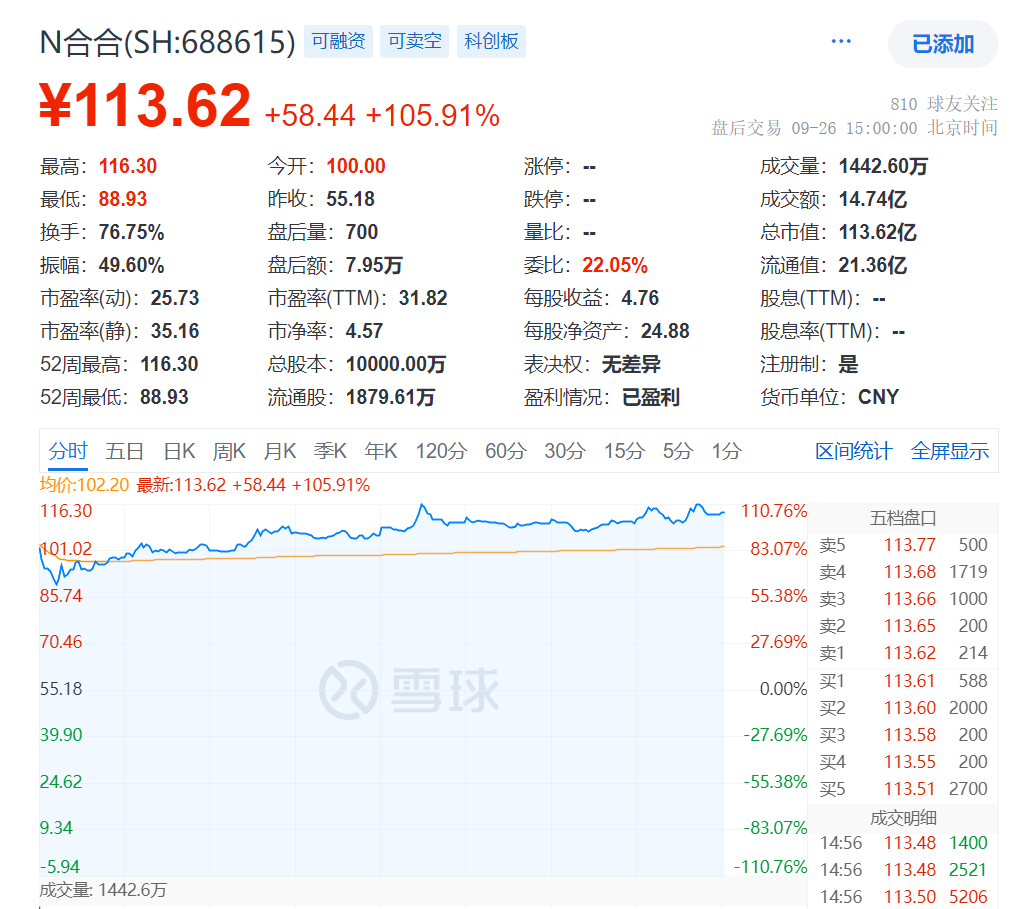This screenshot has width=1033, height=909.
Task: Select the 日K chart tab
Action: click(x=180, y=452)
